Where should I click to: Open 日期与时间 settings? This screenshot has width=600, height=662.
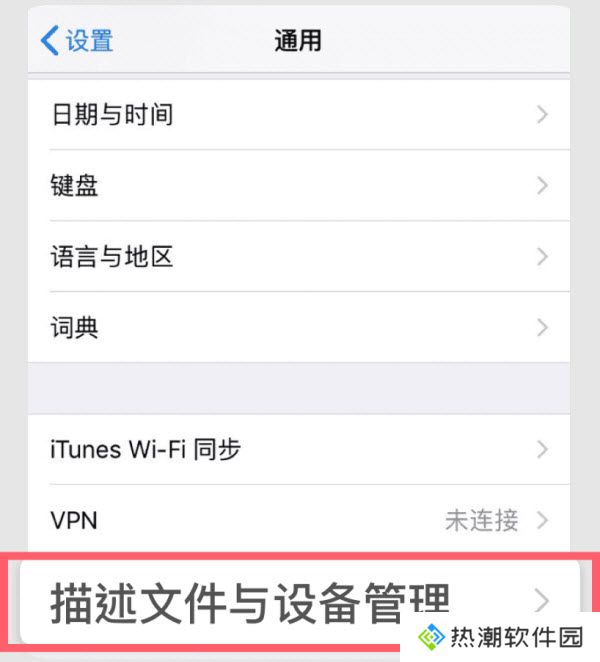coord(299,114)
